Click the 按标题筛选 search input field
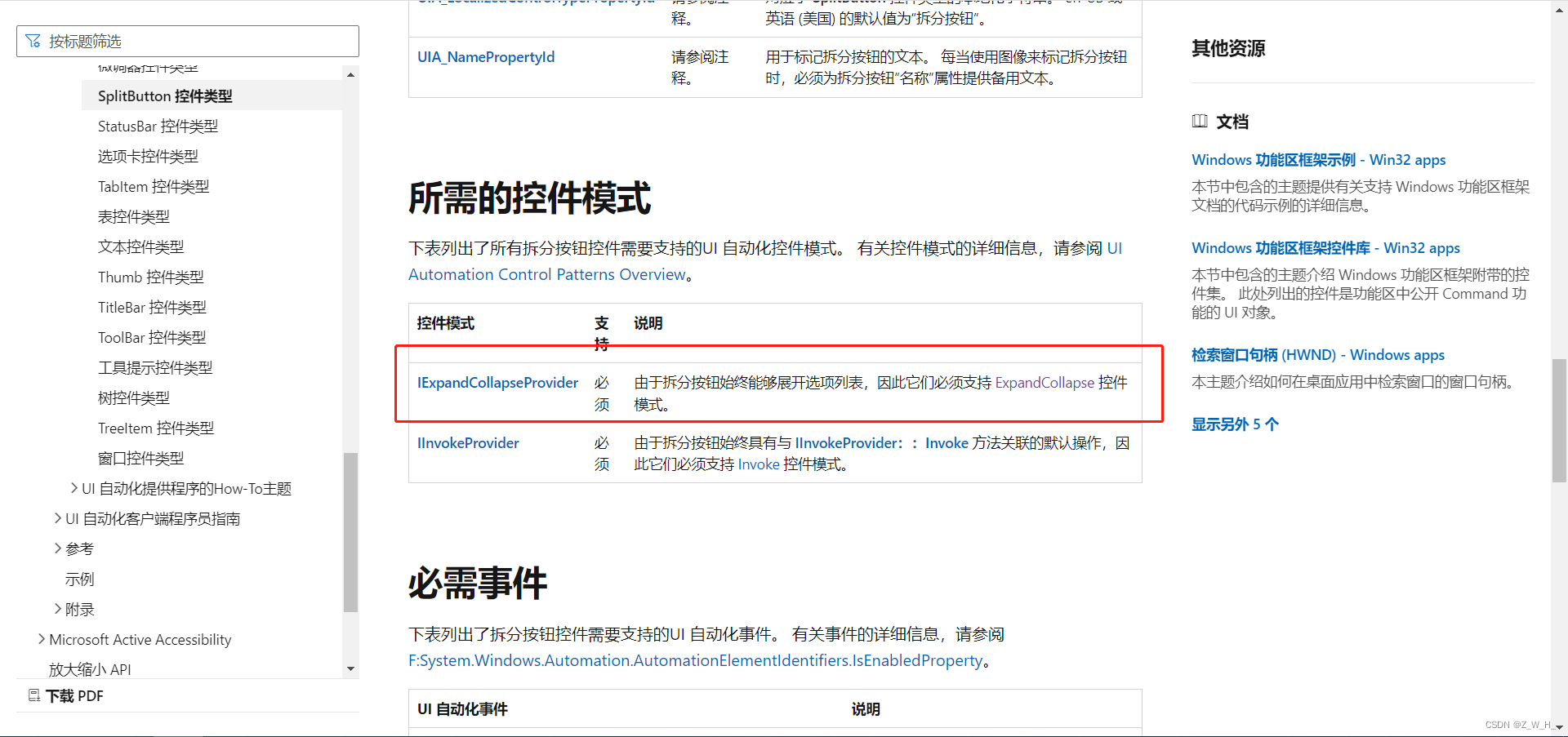The height and width of the screenshot is (737, 1568). point(188,40)
